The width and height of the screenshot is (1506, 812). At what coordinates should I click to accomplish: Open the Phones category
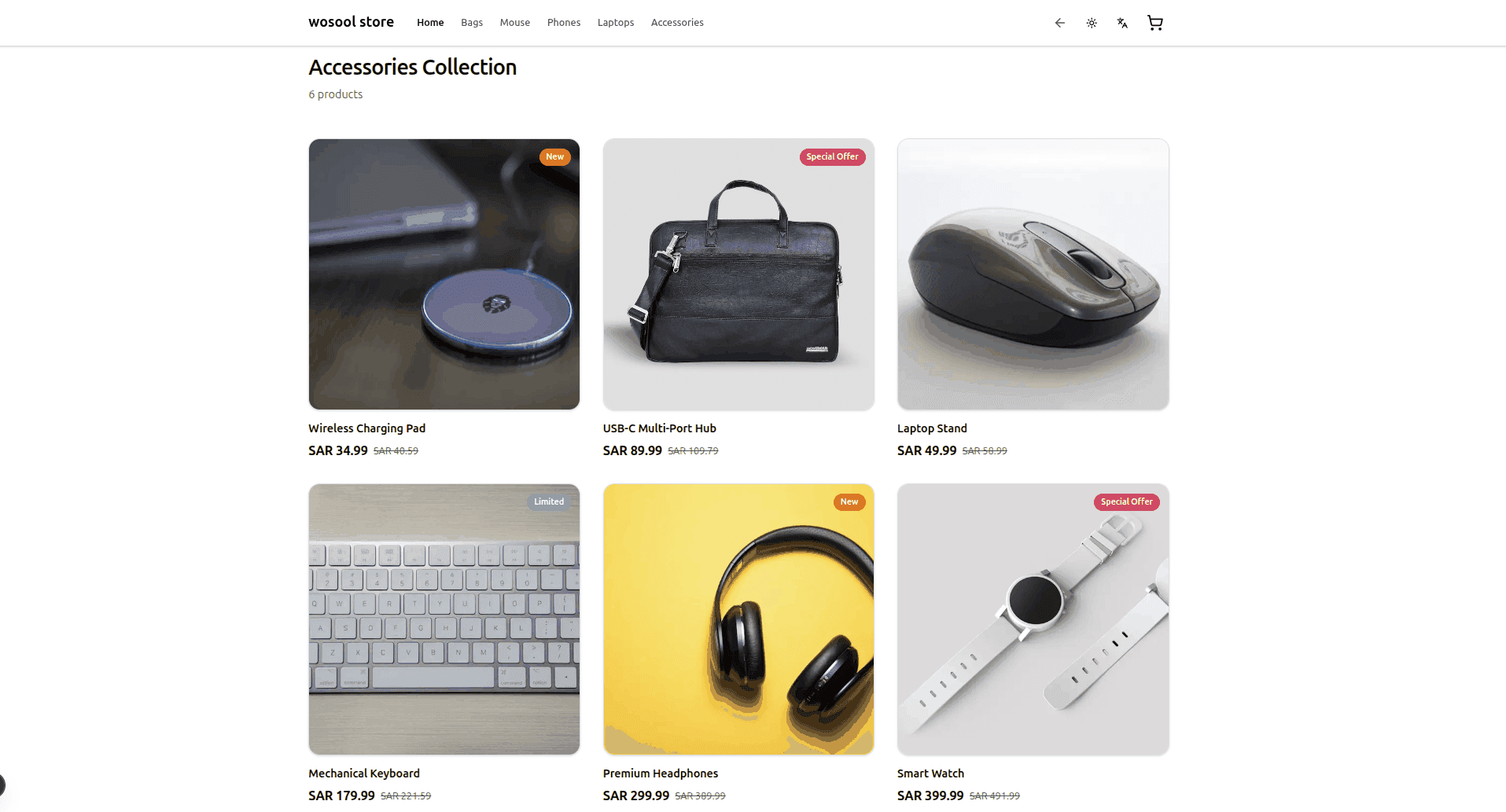pyautogui.click(x=564, y=23)
